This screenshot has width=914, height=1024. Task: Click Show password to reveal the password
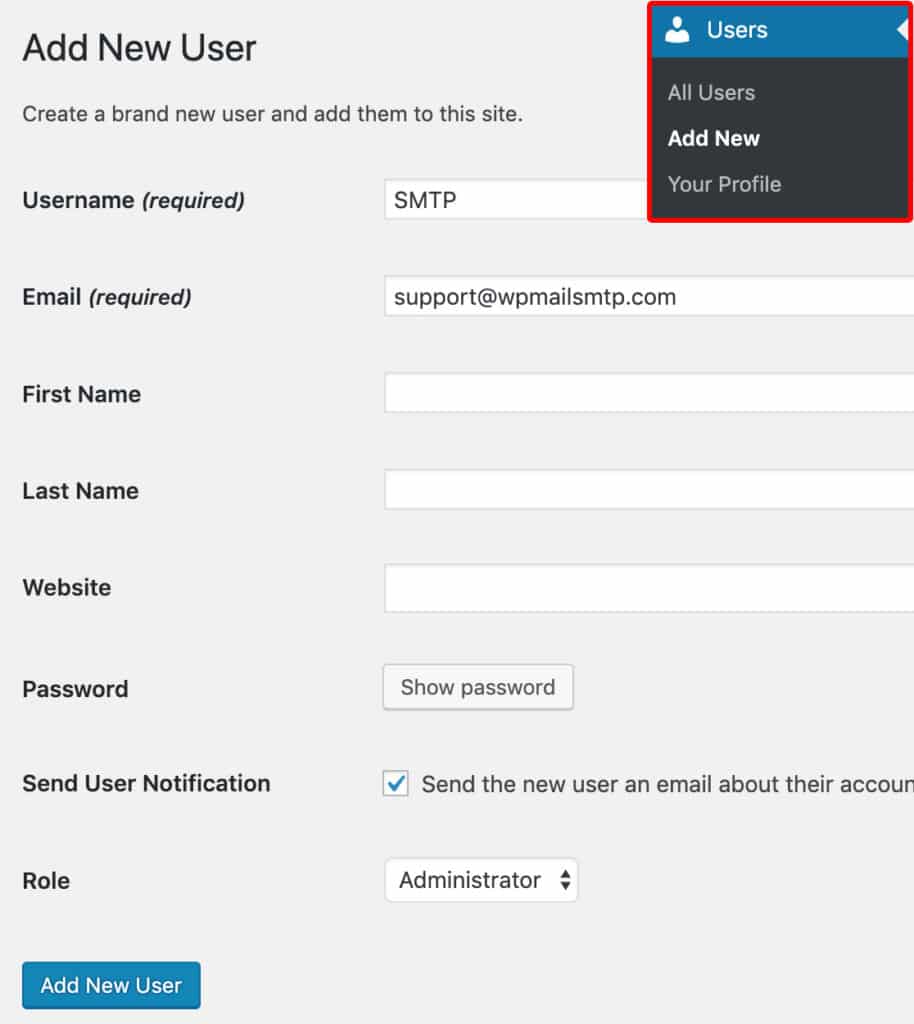coord(478,687)
